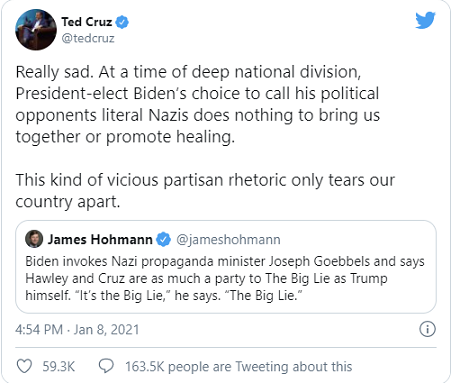451x383 pixels.
Task: Open the tweet info circle icon
Action: pos(427,329)
